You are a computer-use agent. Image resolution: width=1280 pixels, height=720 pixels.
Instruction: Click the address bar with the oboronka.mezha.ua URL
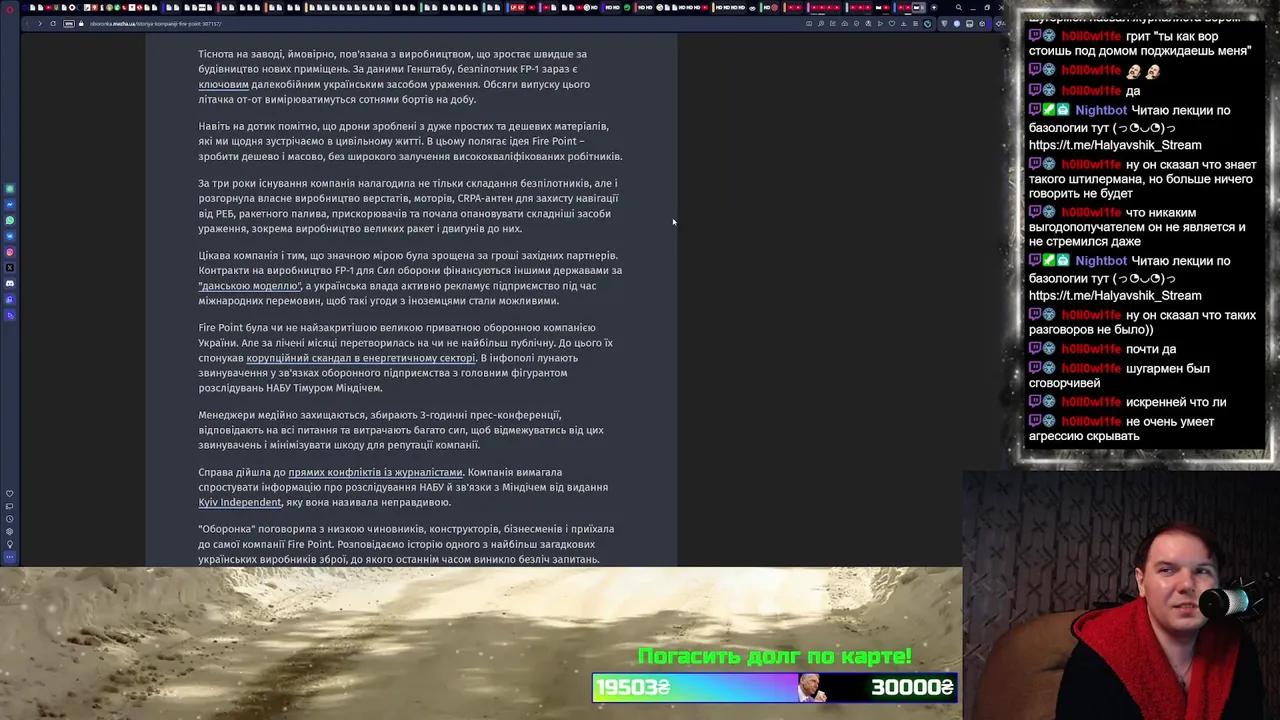155,24
